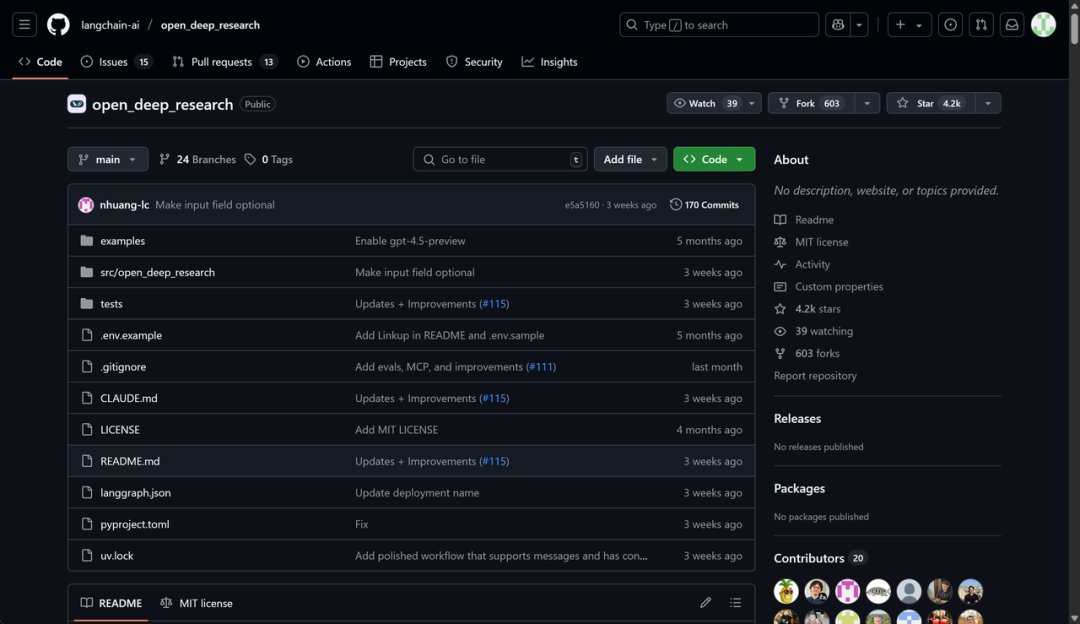This screenshot has width=1080, height=624.
Task: Open src/open_deep_research folder
Action: 158,272
